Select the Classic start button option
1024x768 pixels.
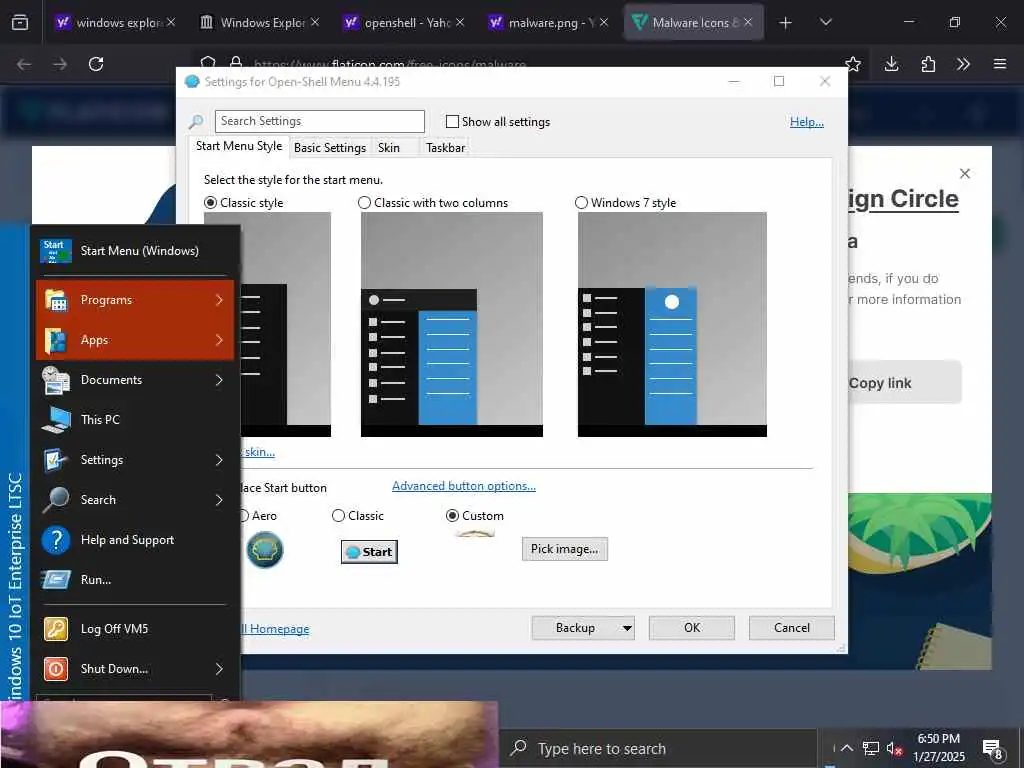338,515
